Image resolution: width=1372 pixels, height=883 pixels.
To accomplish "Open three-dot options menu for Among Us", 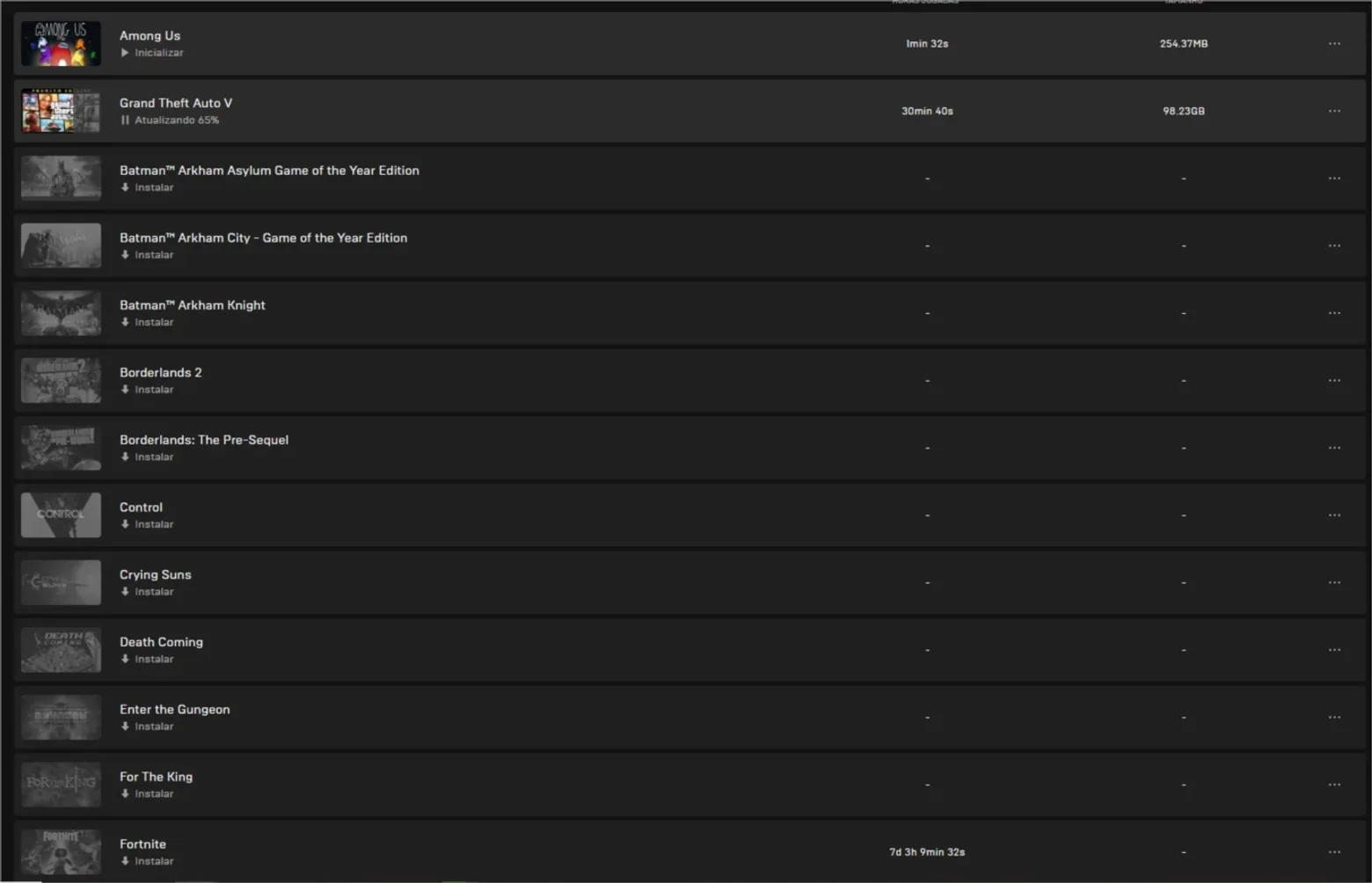I will tap(1334, 44).
